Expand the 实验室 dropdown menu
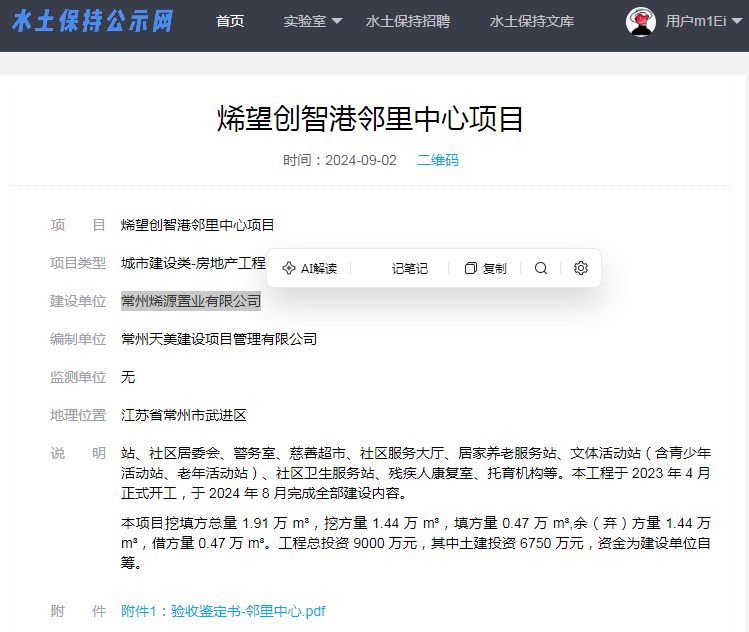Viewport: 749px width, 632px height. (x=313, y=21)
